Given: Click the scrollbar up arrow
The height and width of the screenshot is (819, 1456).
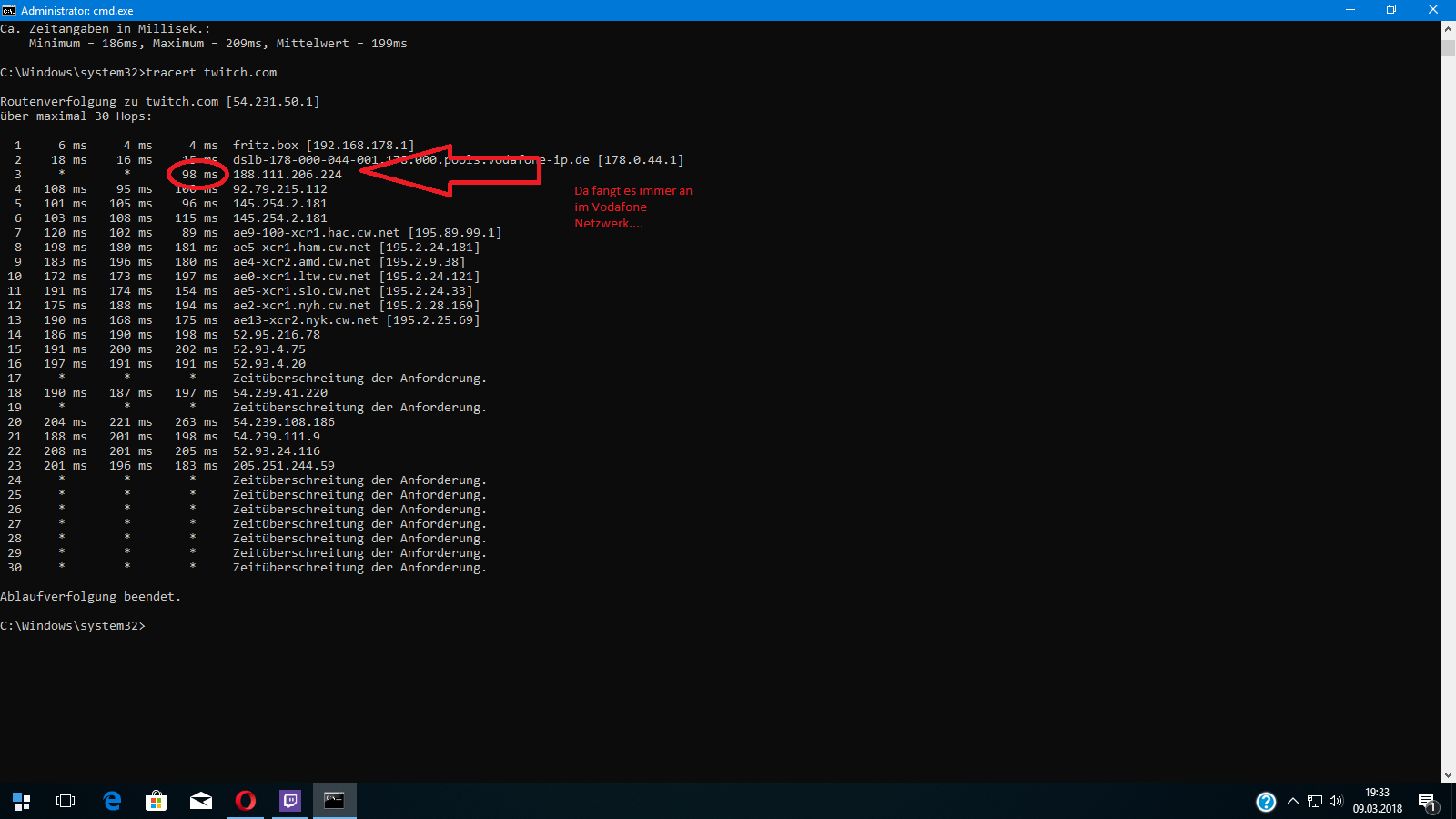Looking at the screenshot, I should pyautogui.click(x=1448, y=28).
